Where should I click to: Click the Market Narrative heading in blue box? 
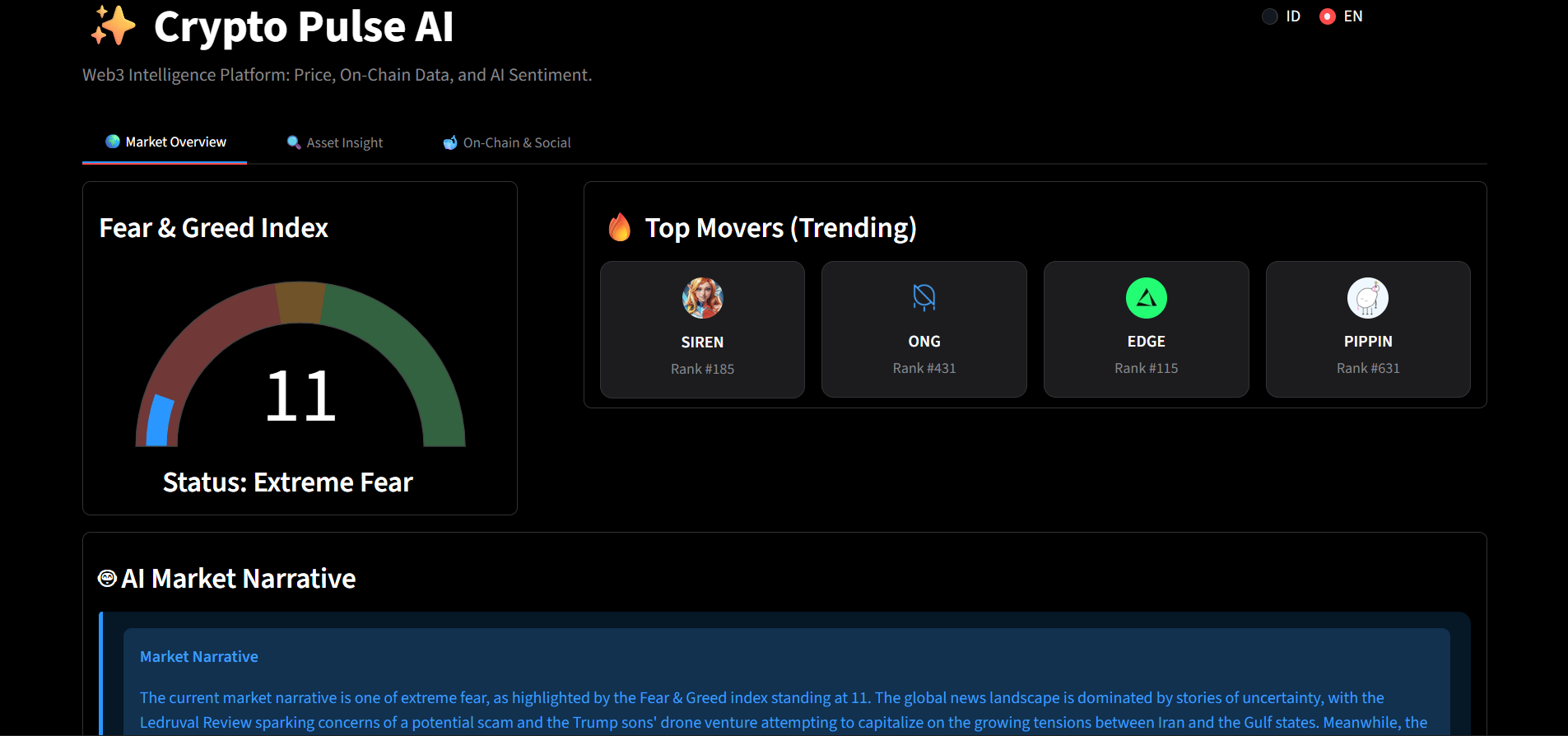199,656
